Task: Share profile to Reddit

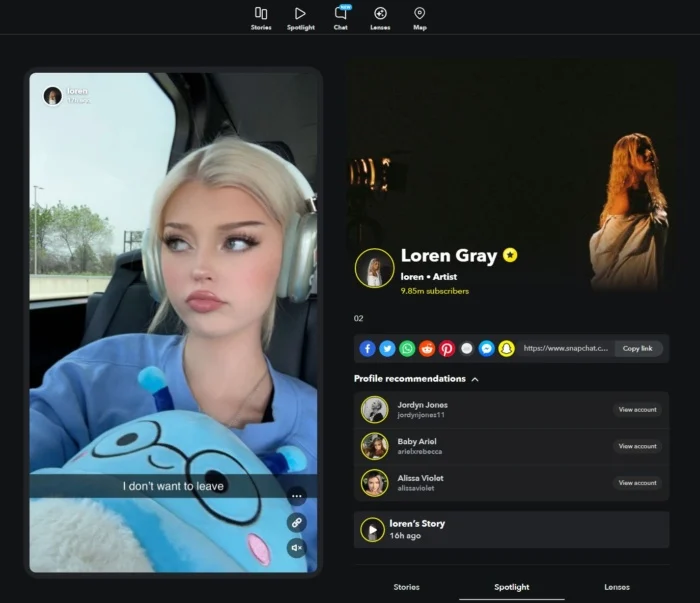Action: coord(427,348)
